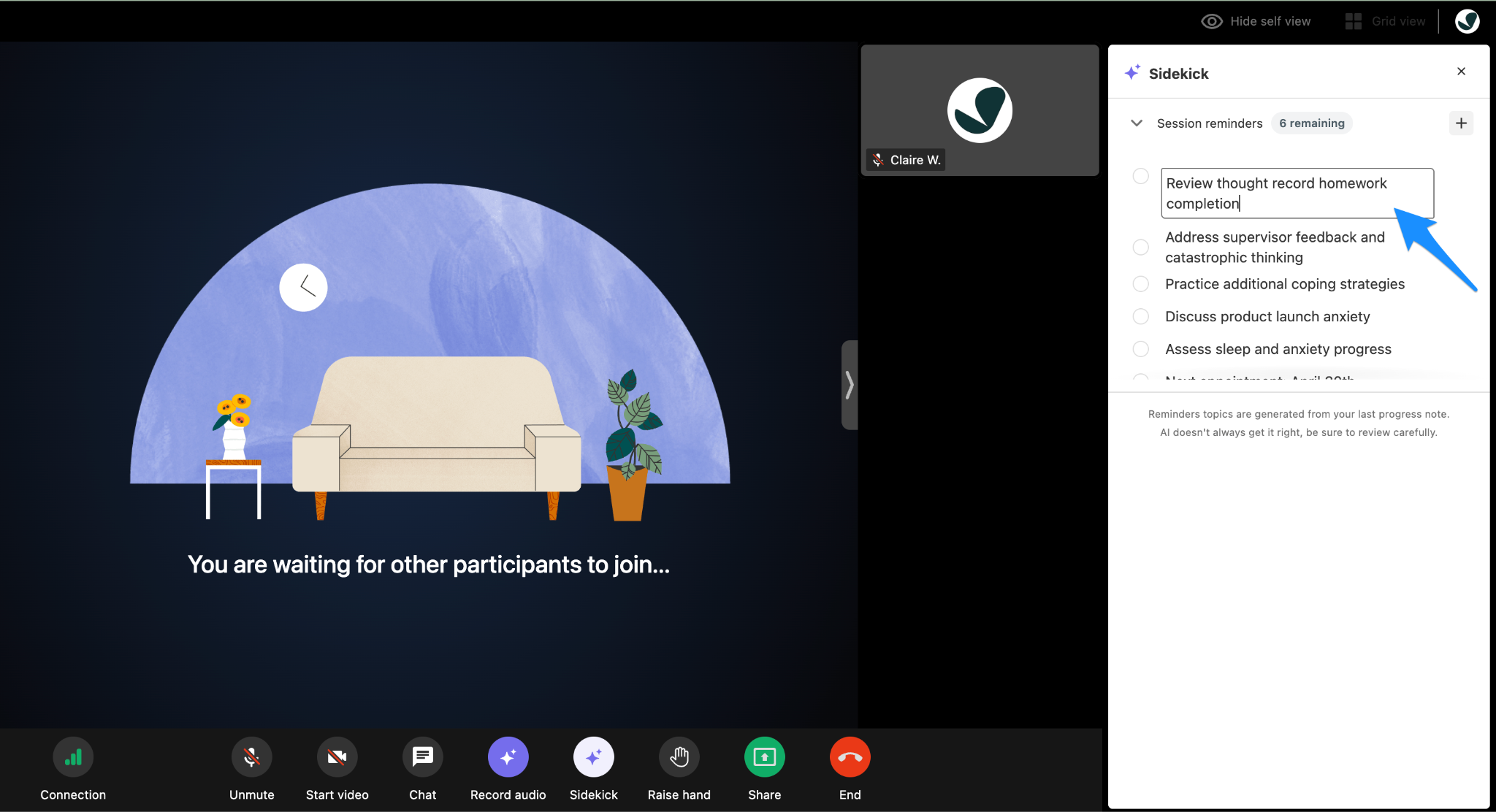This screenshot has height=812, width=1496.
Task: Check off Address supervisor feedback reminder
Action: 1140,247
